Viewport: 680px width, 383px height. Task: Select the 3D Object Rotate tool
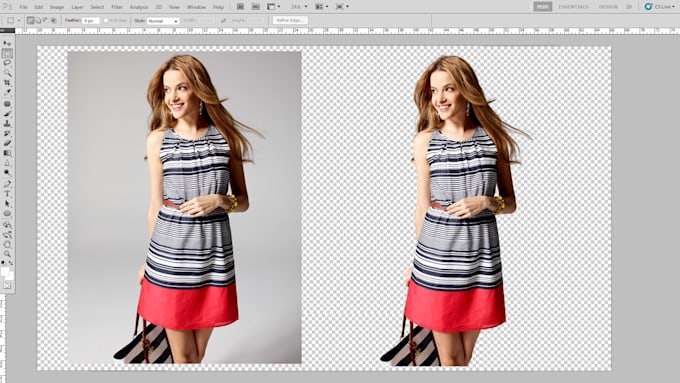tap(7, 225)
